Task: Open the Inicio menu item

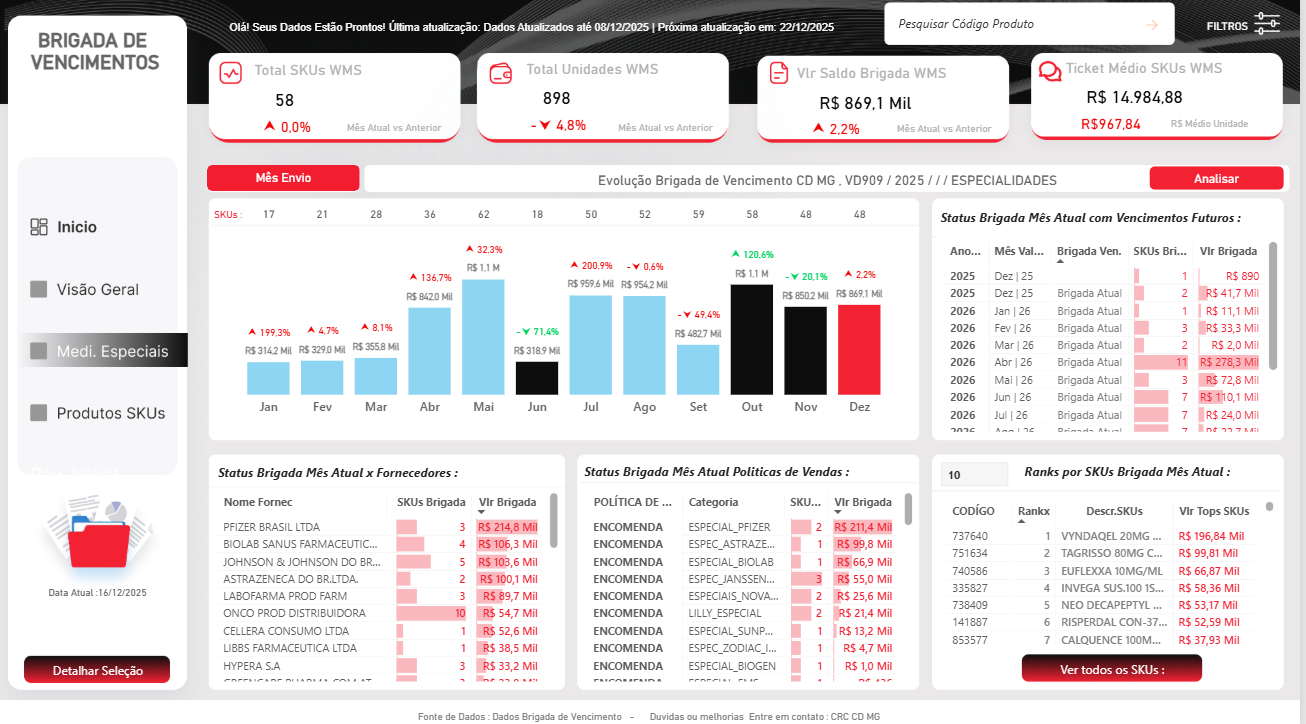Action: (x=77, y=227)
